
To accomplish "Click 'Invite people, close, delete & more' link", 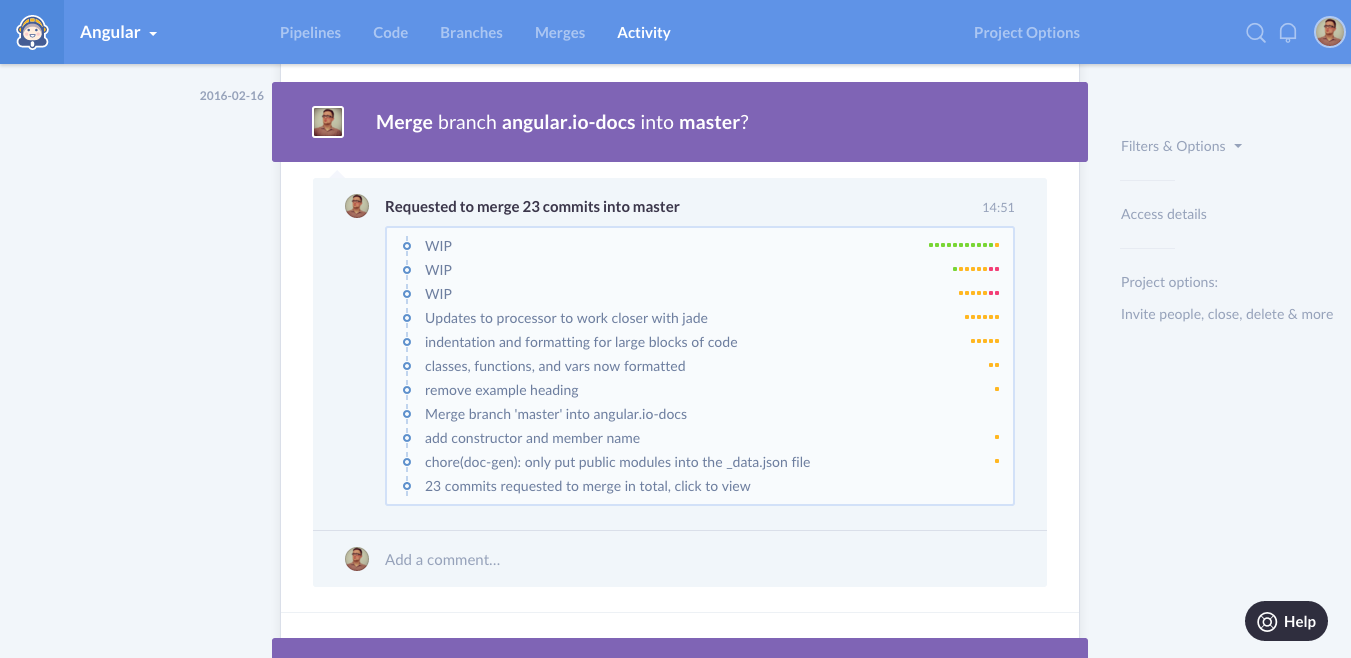I will pos(1227,314).
